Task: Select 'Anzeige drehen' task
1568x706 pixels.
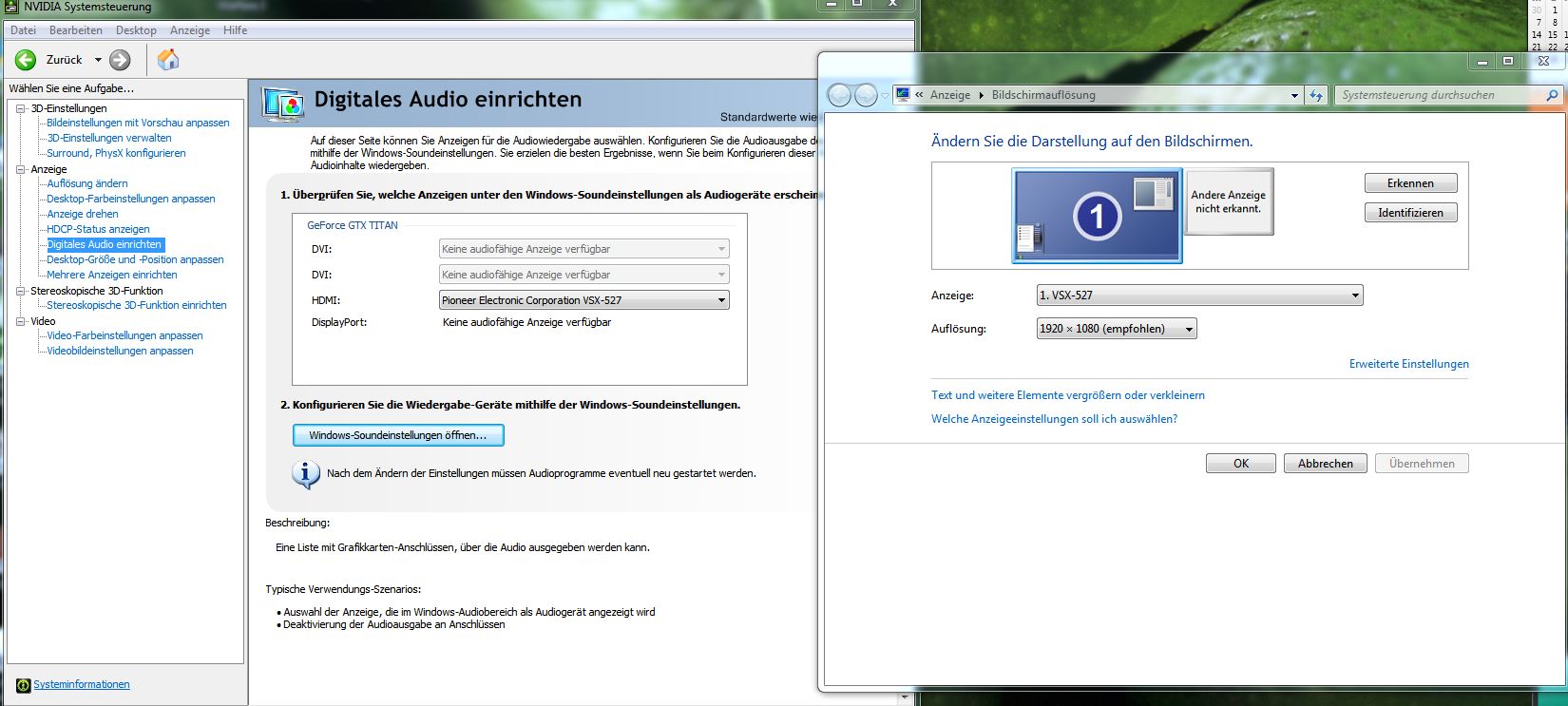Action: [x=83, y=214]
